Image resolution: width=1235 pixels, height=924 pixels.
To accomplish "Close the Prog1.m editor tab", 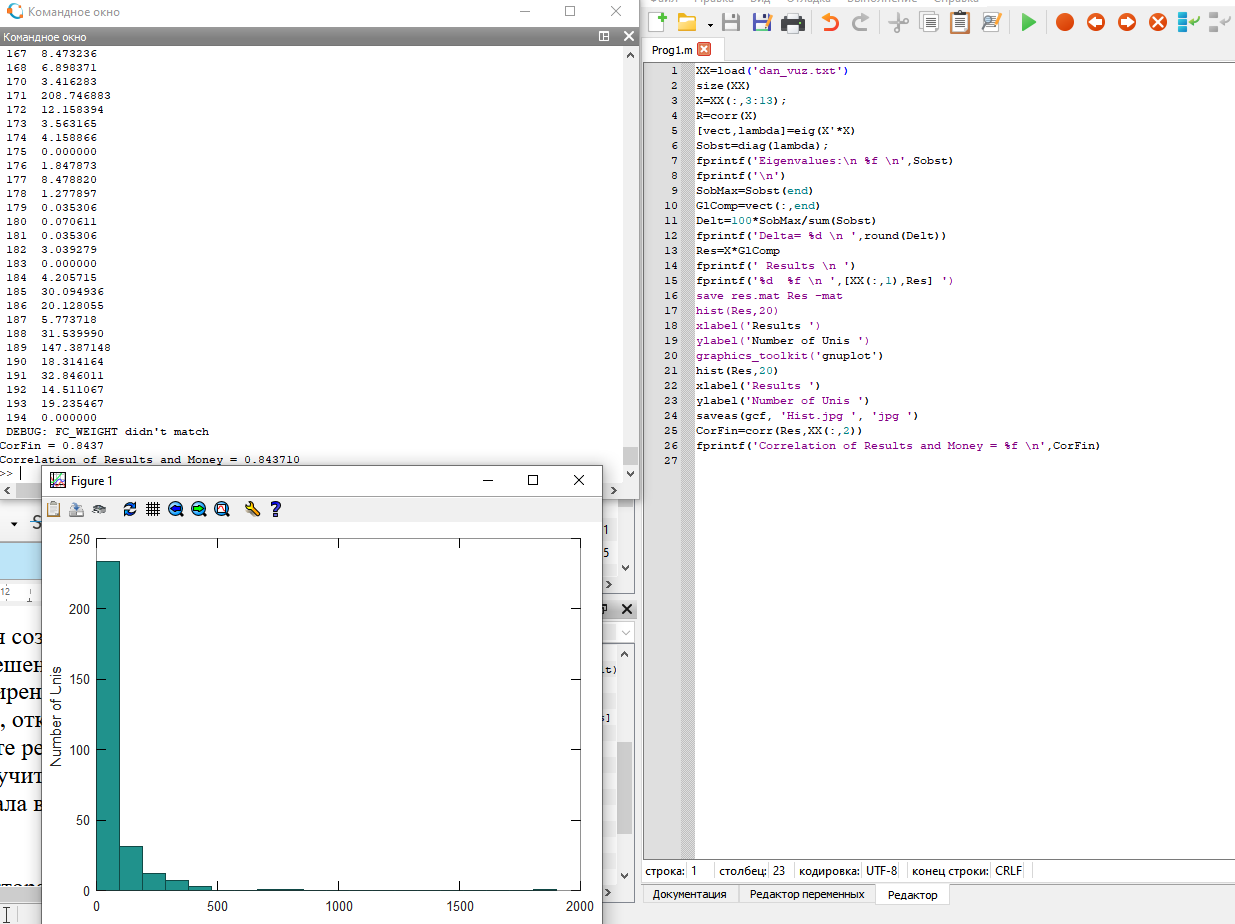I will (704, 49).
